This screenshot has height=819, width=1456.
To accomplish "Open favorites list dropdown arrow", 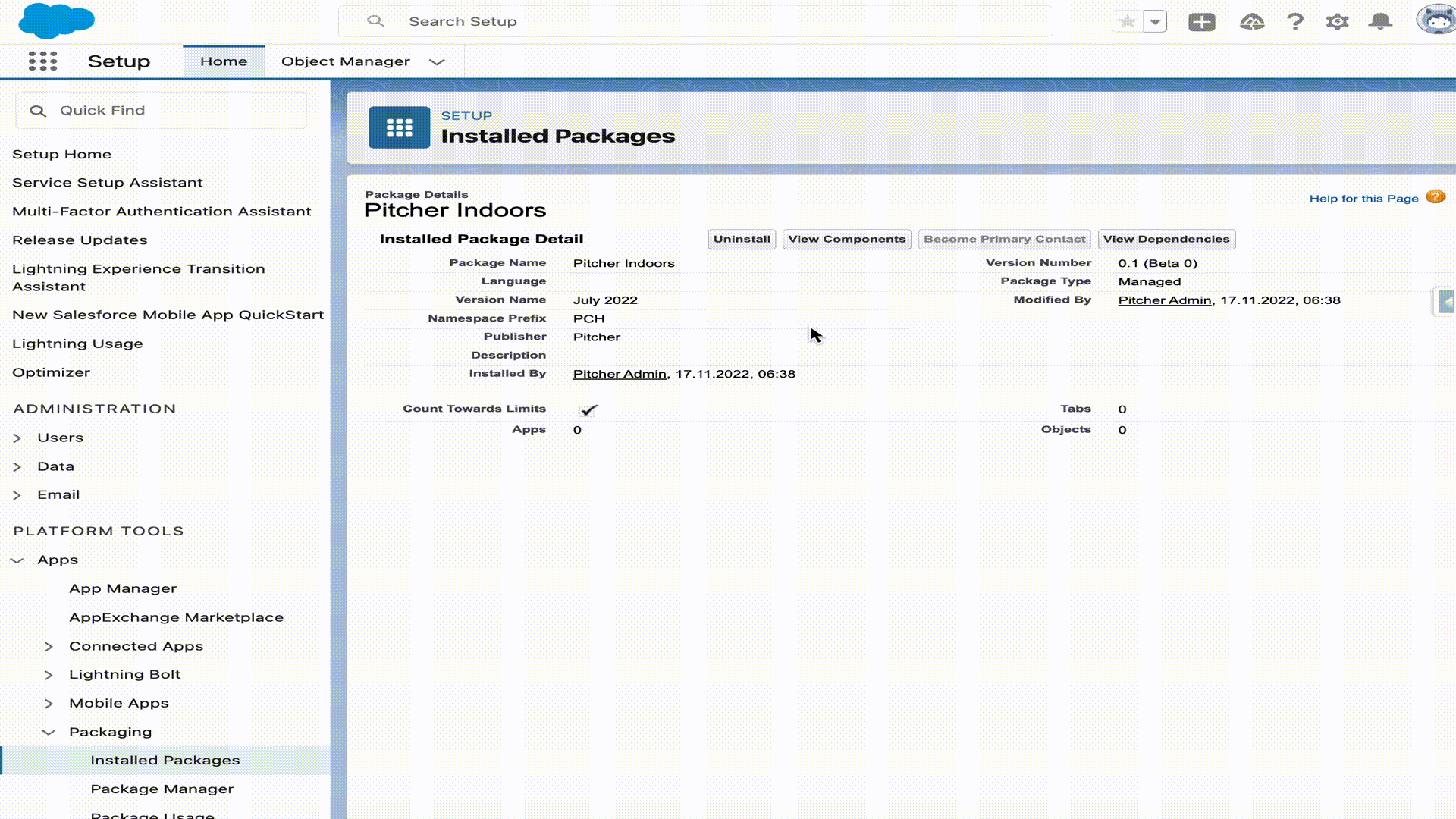I will (x=1155, y=22).
